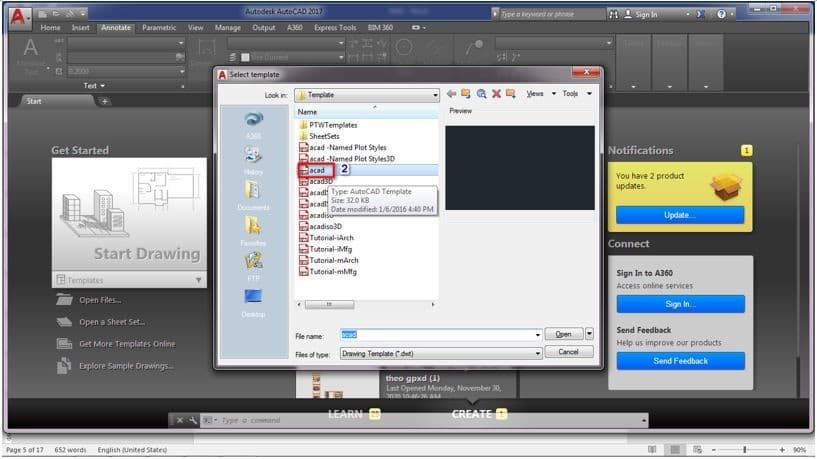Click Explore Sample Drawings icon

tap(64, 366)
